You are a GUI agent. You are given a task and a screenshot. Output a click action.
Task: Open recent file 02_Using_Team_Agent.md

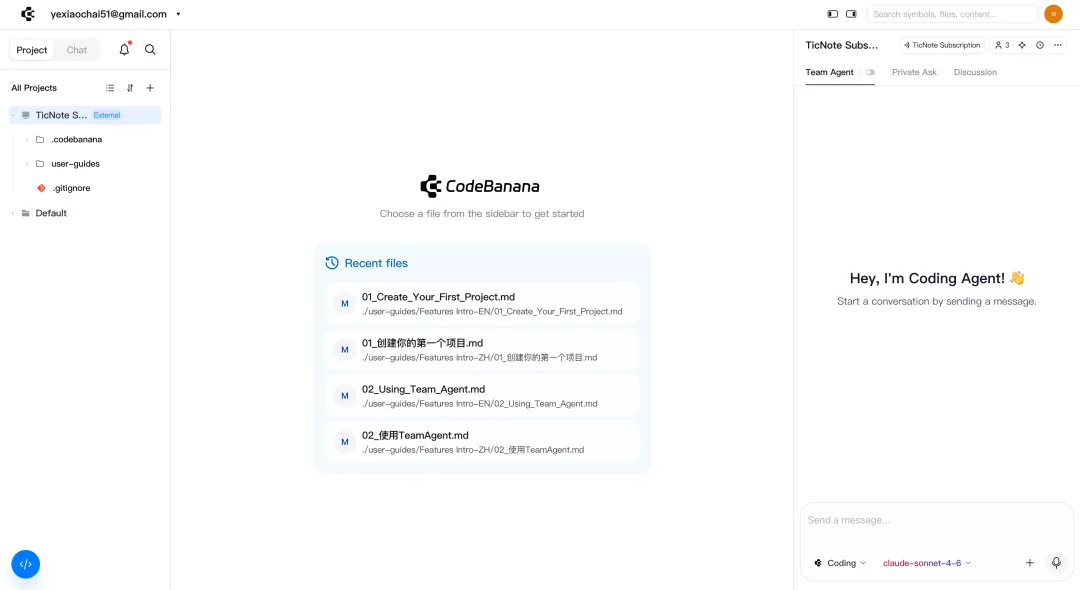(482, 396)
